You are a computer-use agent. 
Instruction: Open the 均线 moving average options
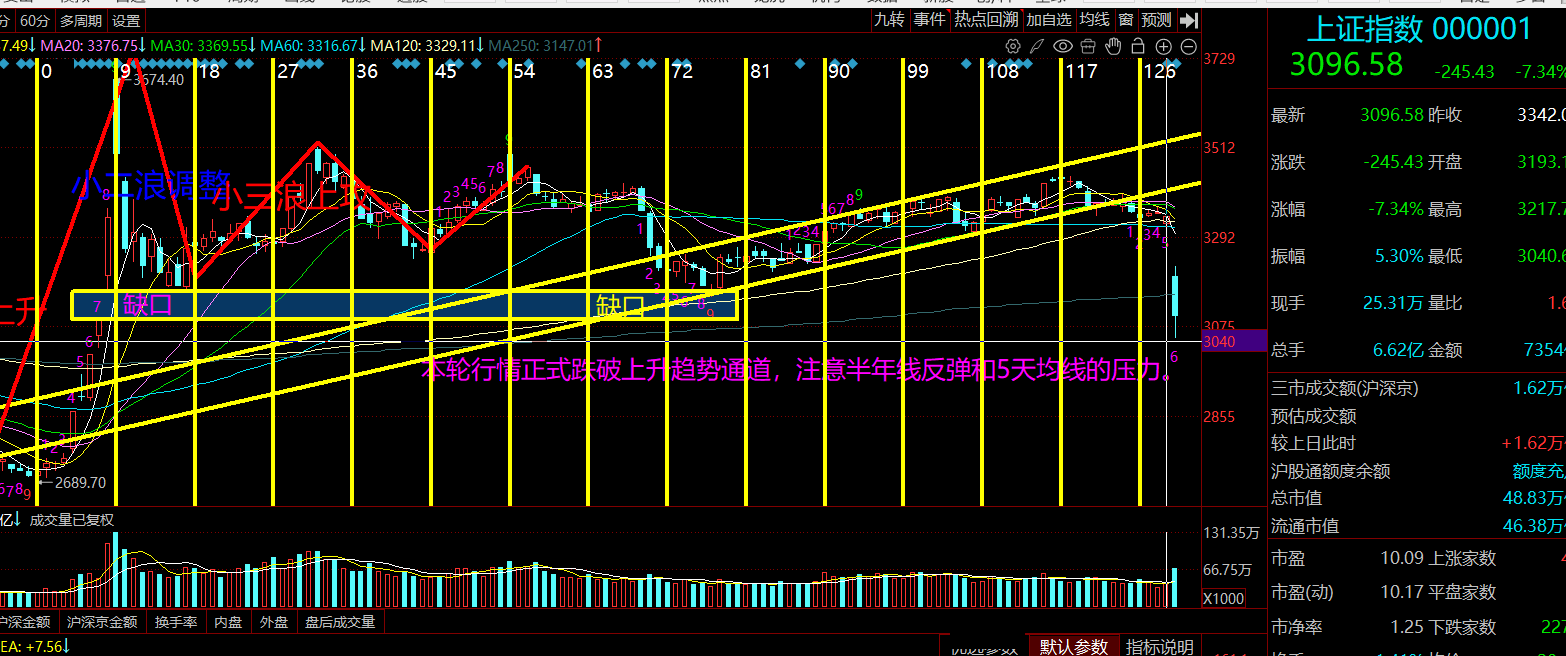[1095, 20]
